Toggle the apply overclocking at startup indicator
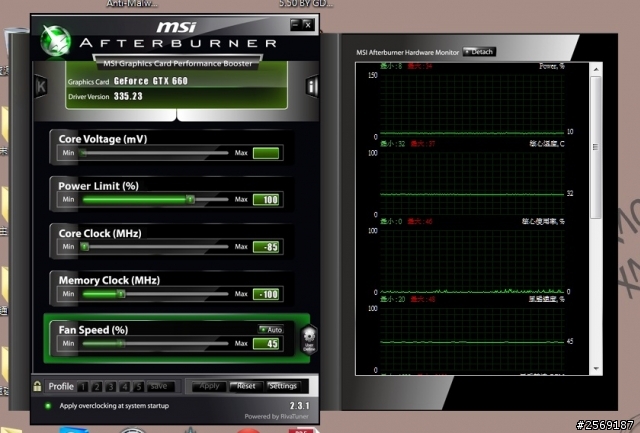 (48, 406)
